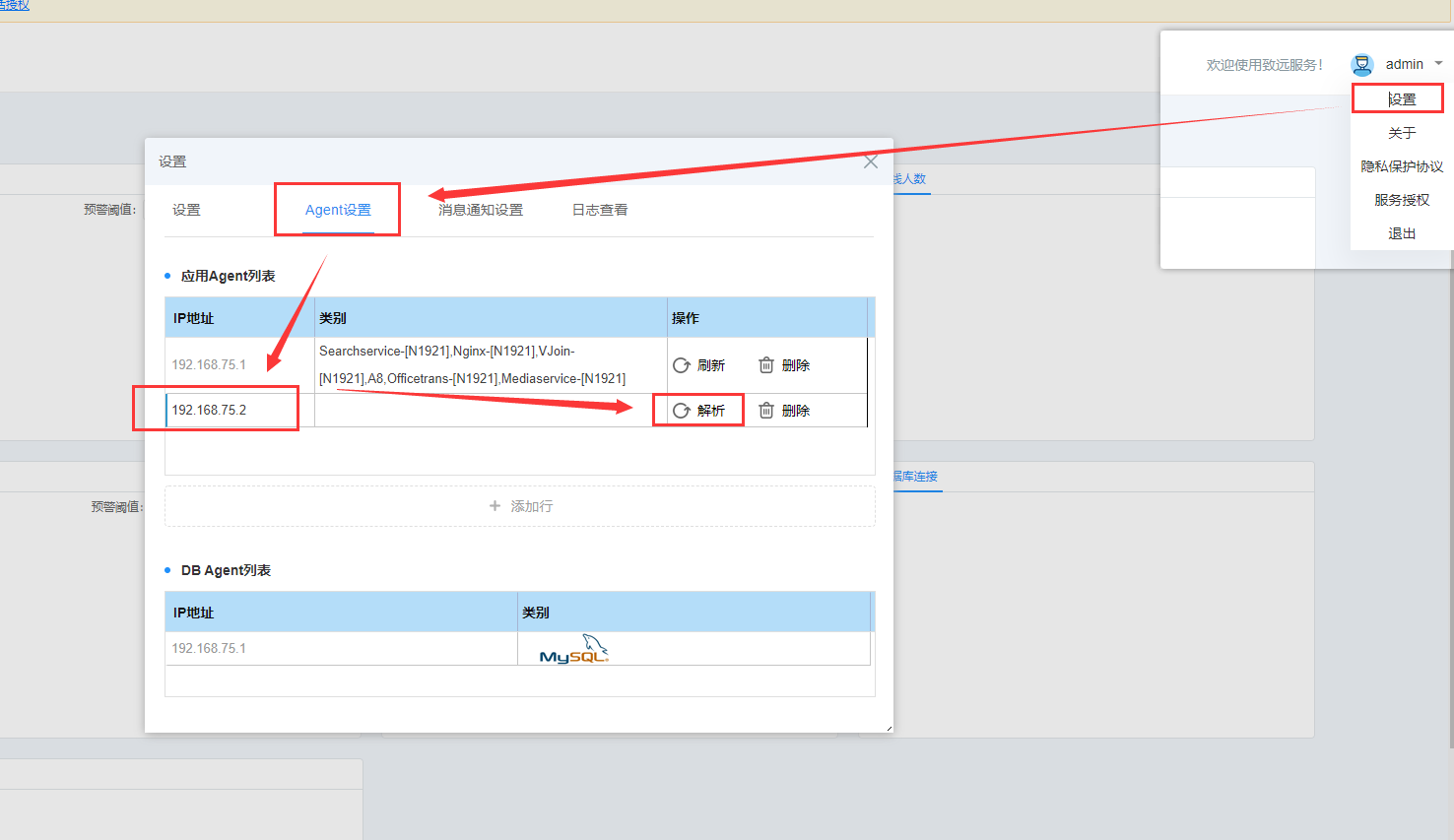
Task: Click the trash icon in the 192.168.75.1 row
Action: 766,365
